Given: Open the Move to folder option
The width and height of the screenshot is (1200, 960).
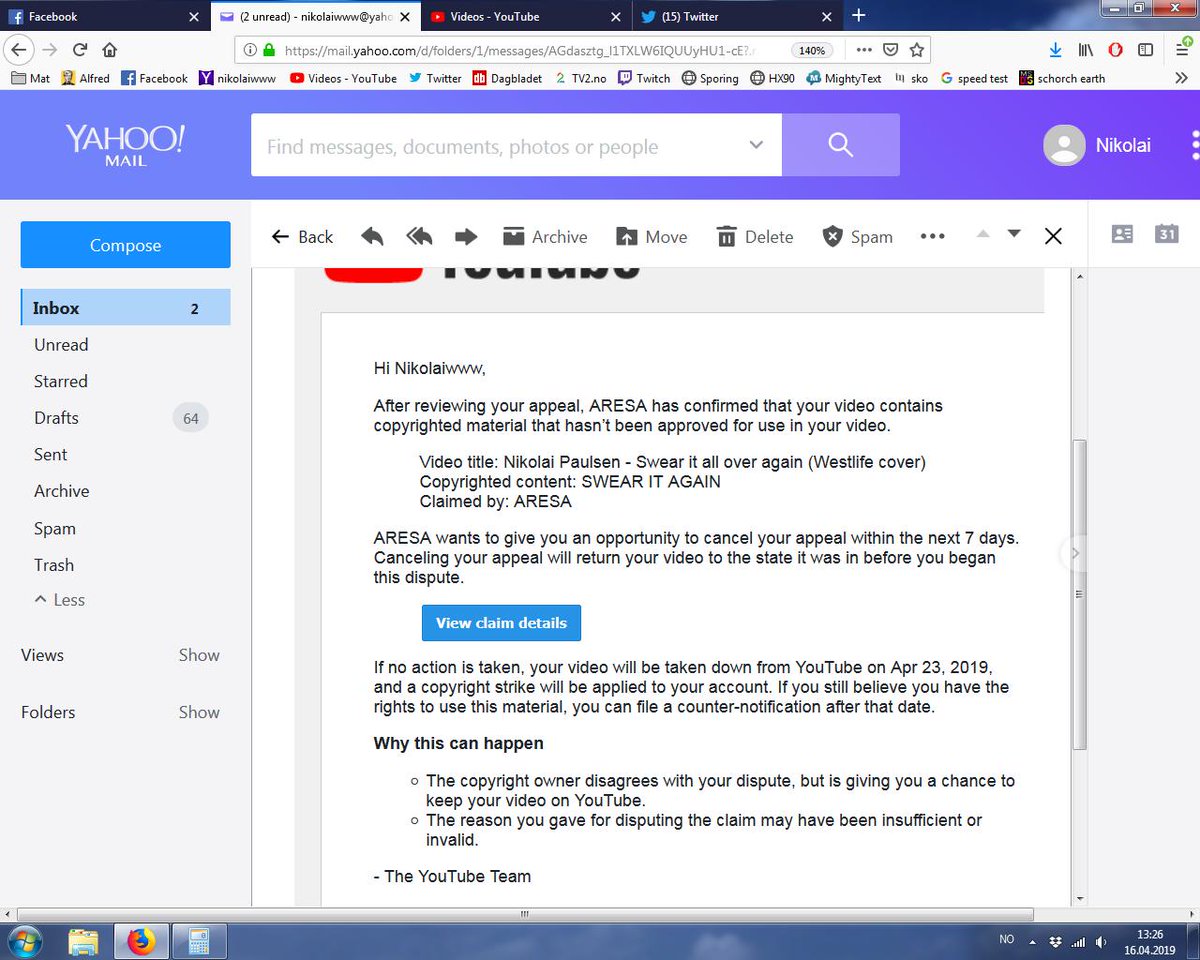Looking at the screenshot, I should 652,237.
